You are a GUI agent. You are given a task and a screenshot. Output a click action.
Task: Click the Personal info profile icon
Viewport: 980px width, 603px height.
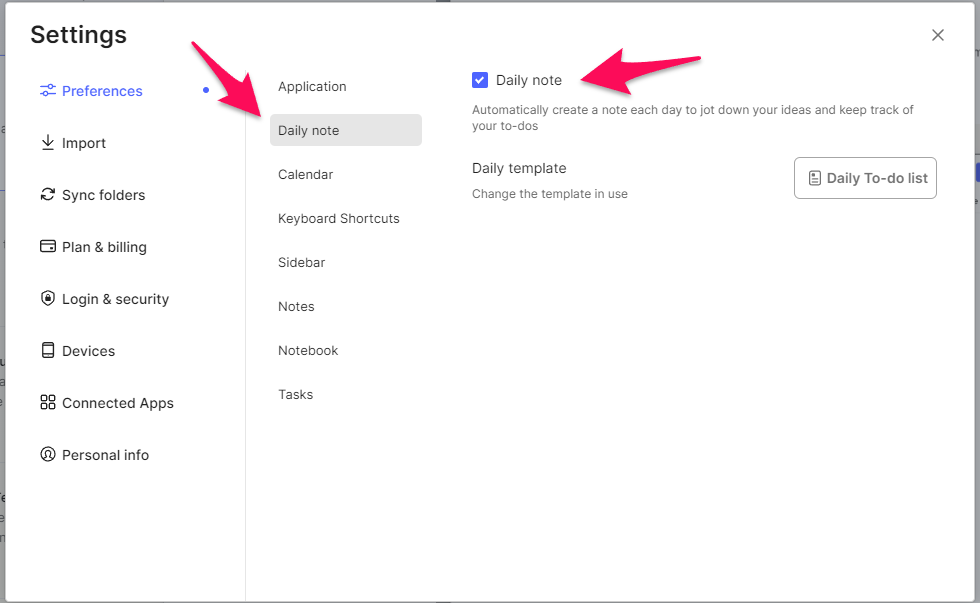tap(47, 455)
